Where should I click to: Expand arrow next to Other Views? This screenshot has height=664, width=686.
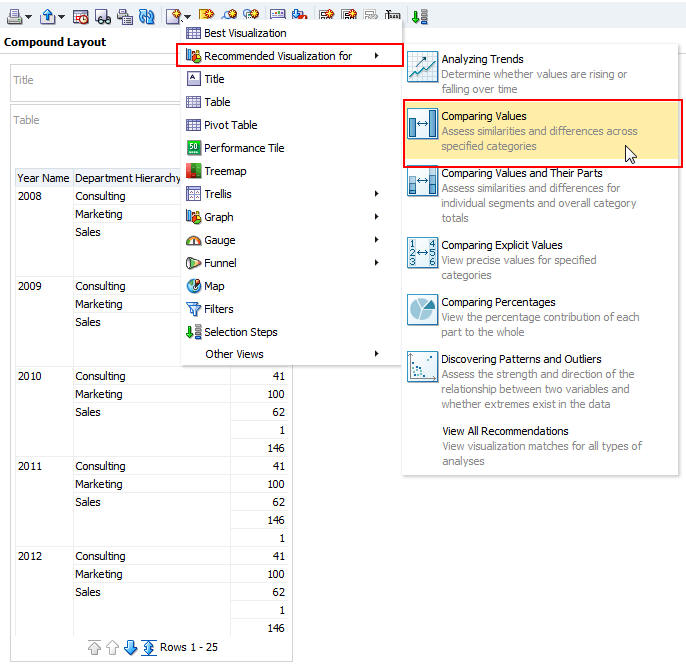376,353
